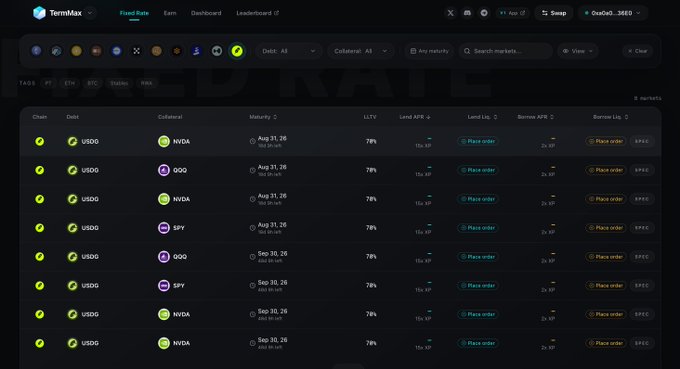Click the round icon right of Discord

(484, 13)
